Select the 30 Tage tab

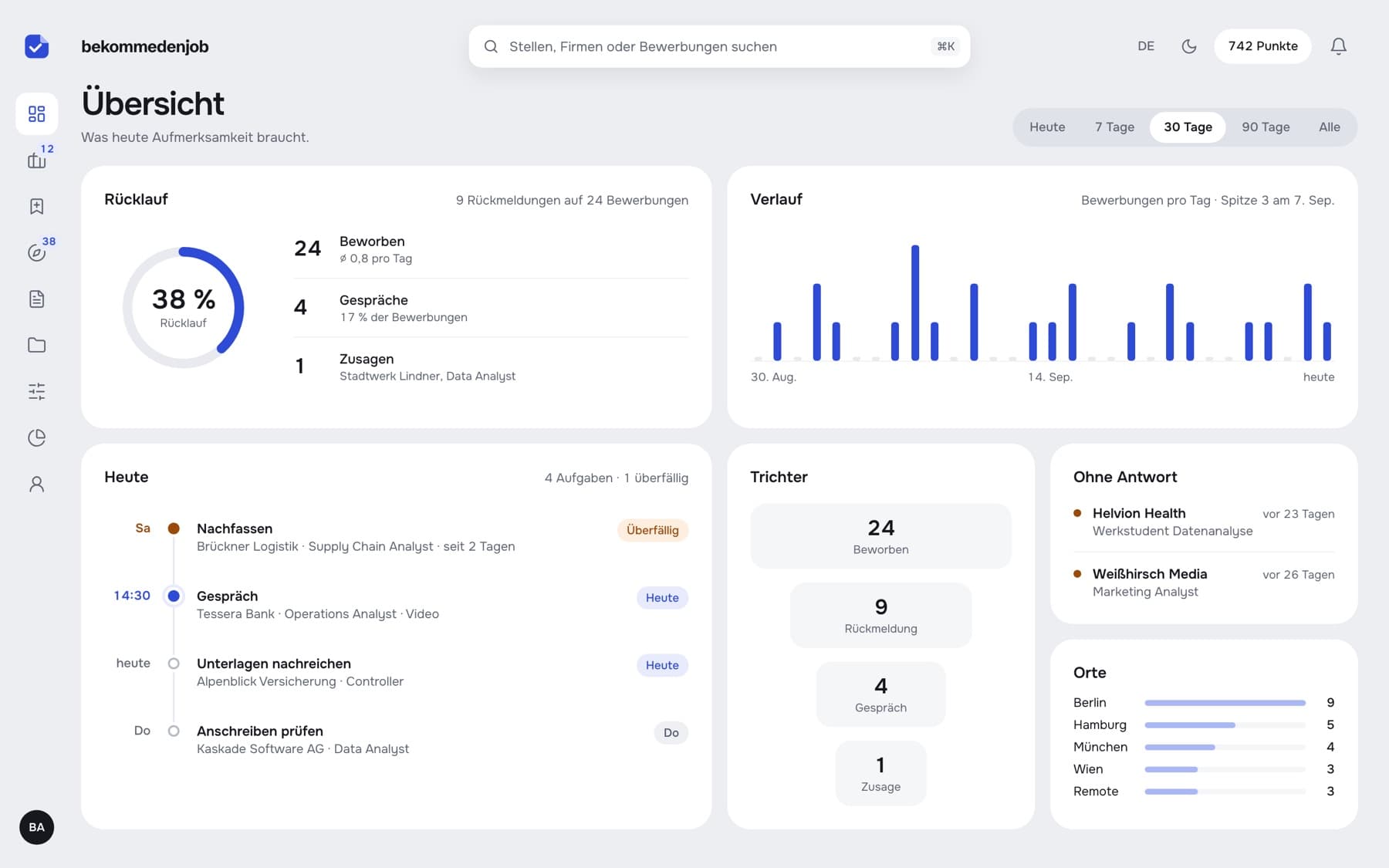click(x=1188, y=127)
